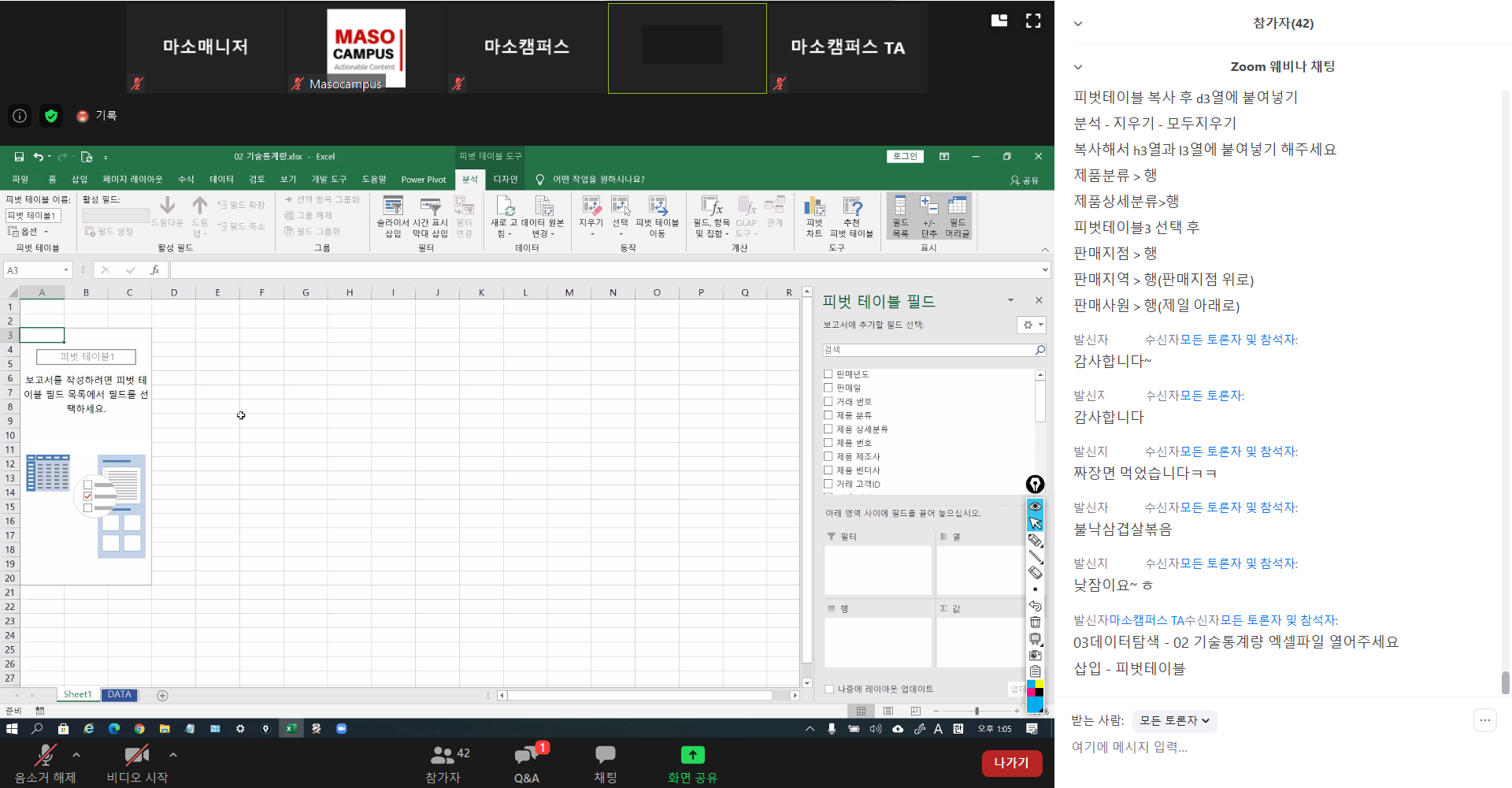Select the DATA sheet tab
1512x788 pixels.
pos(120,695)
